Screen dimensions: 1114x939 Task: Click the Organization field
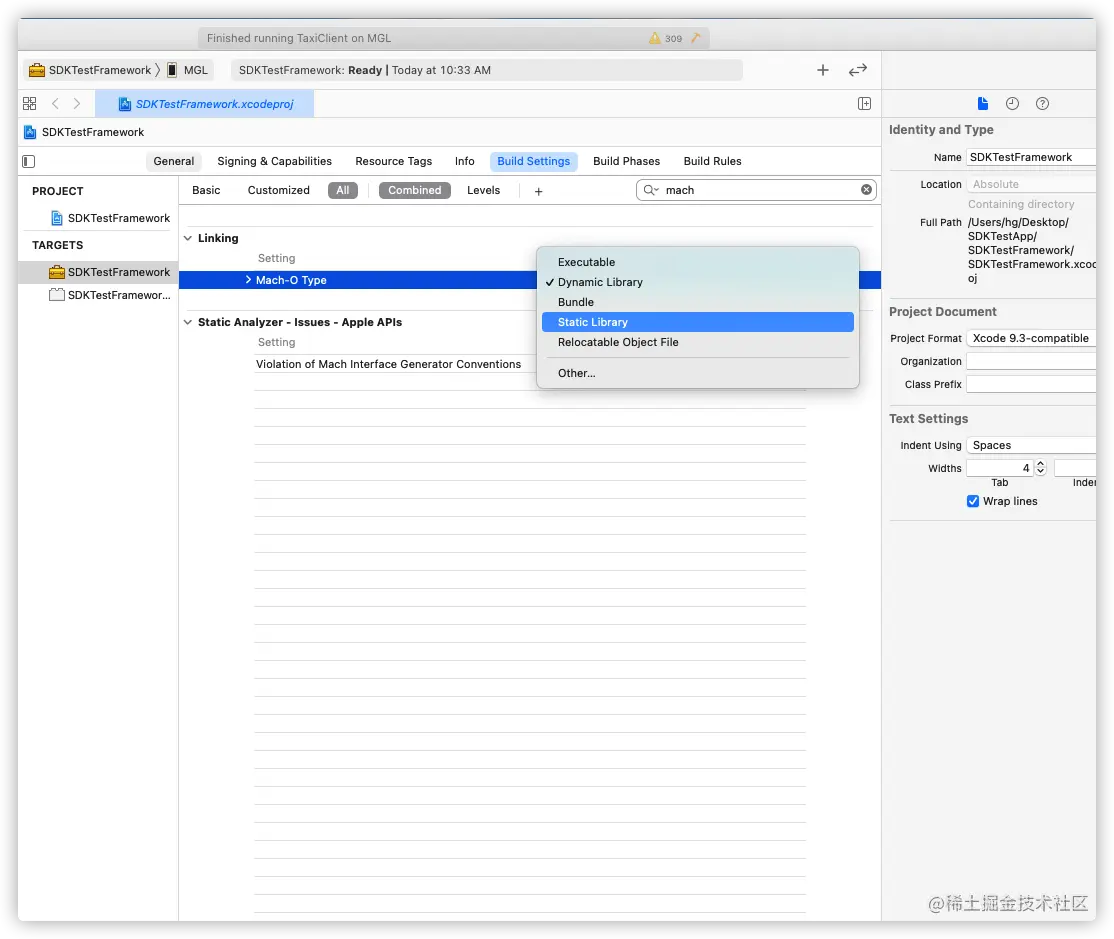tap(1031, 361)
